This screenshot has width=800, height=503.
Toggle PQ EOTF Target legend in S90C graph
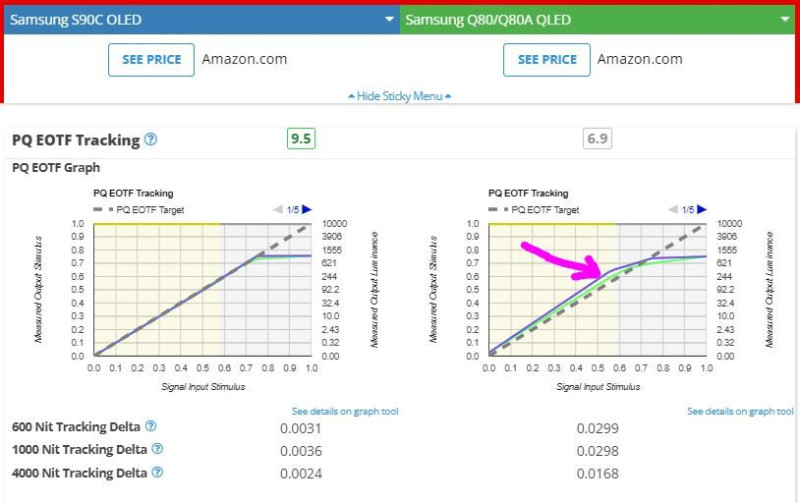(x=139, y=210)
